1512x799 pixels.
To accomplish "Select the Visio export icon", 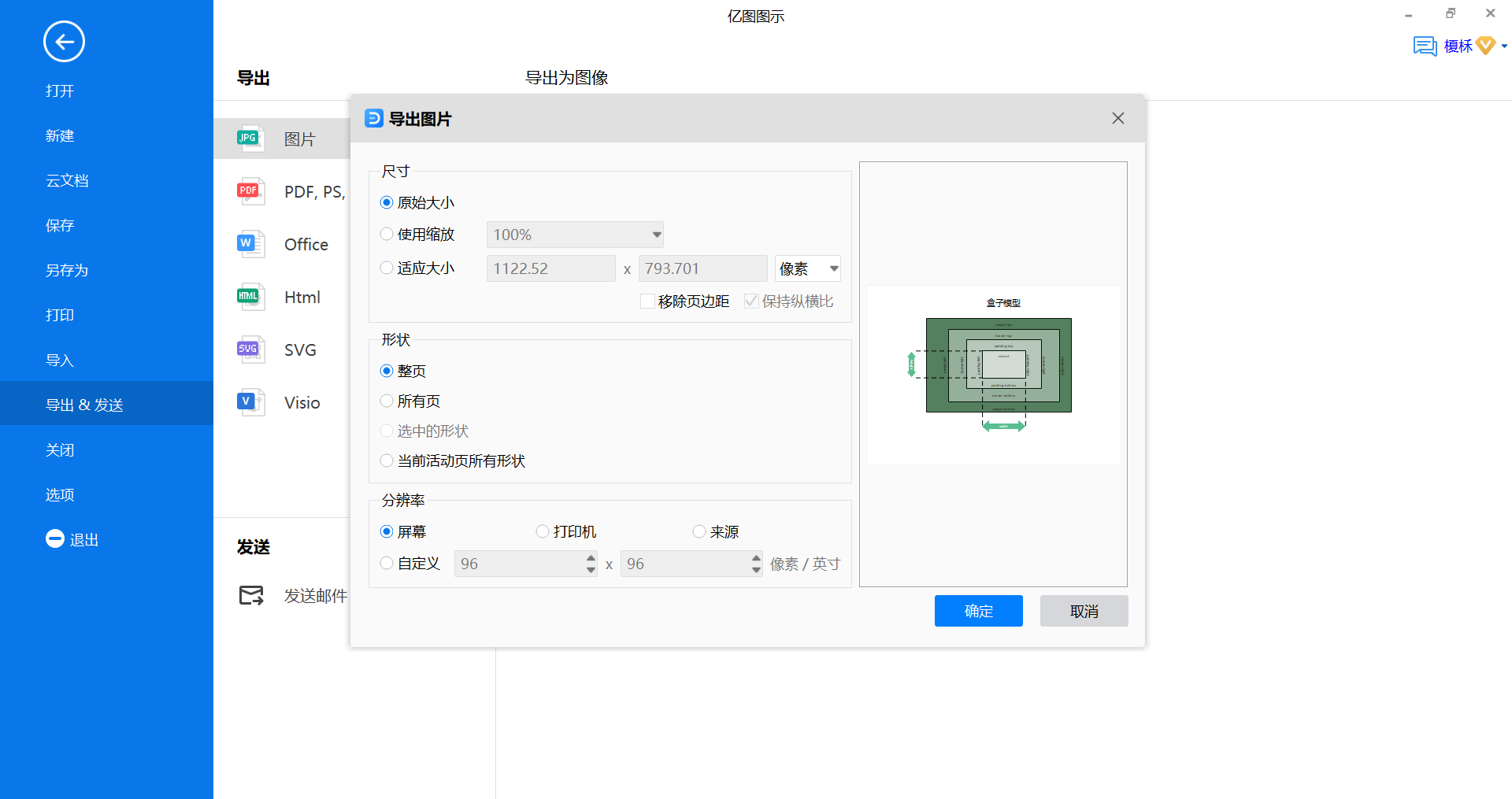I will [250, 402].
